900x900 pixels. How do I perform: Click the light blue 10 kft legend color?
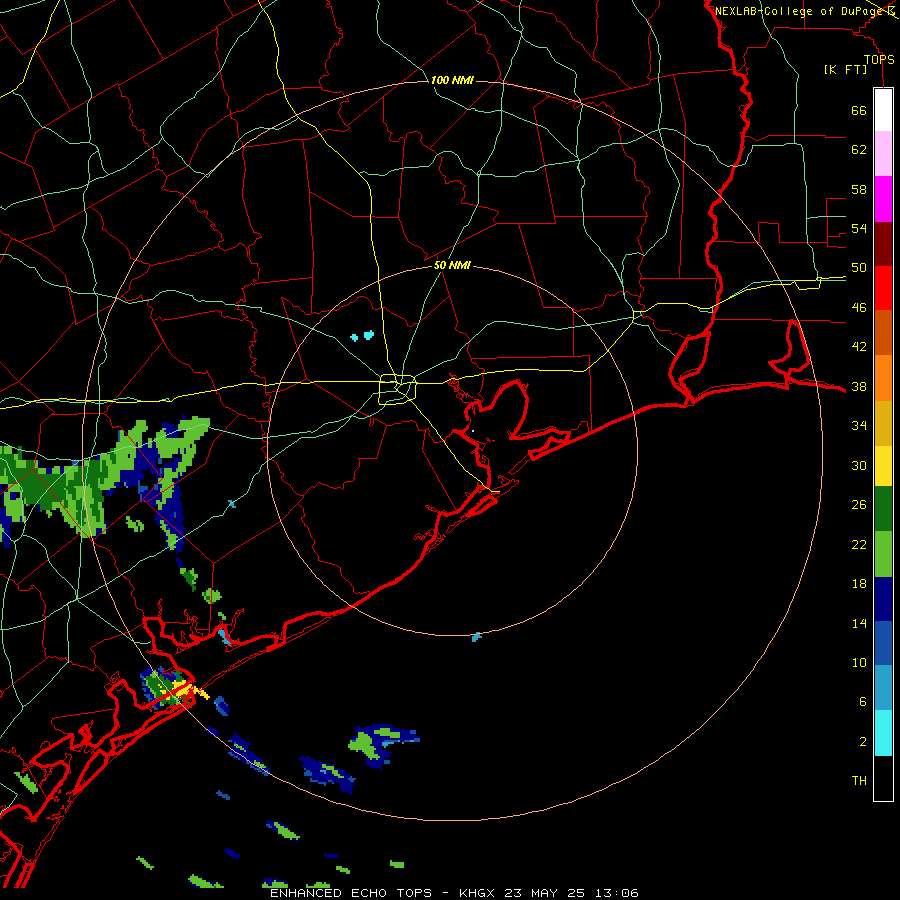click(883, 688)
